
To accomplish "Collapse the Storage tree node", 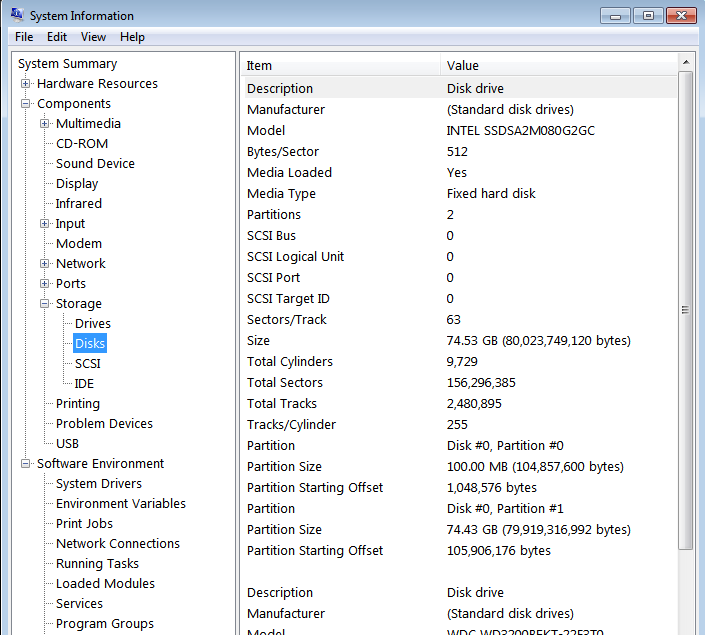I will pos(45,304).
